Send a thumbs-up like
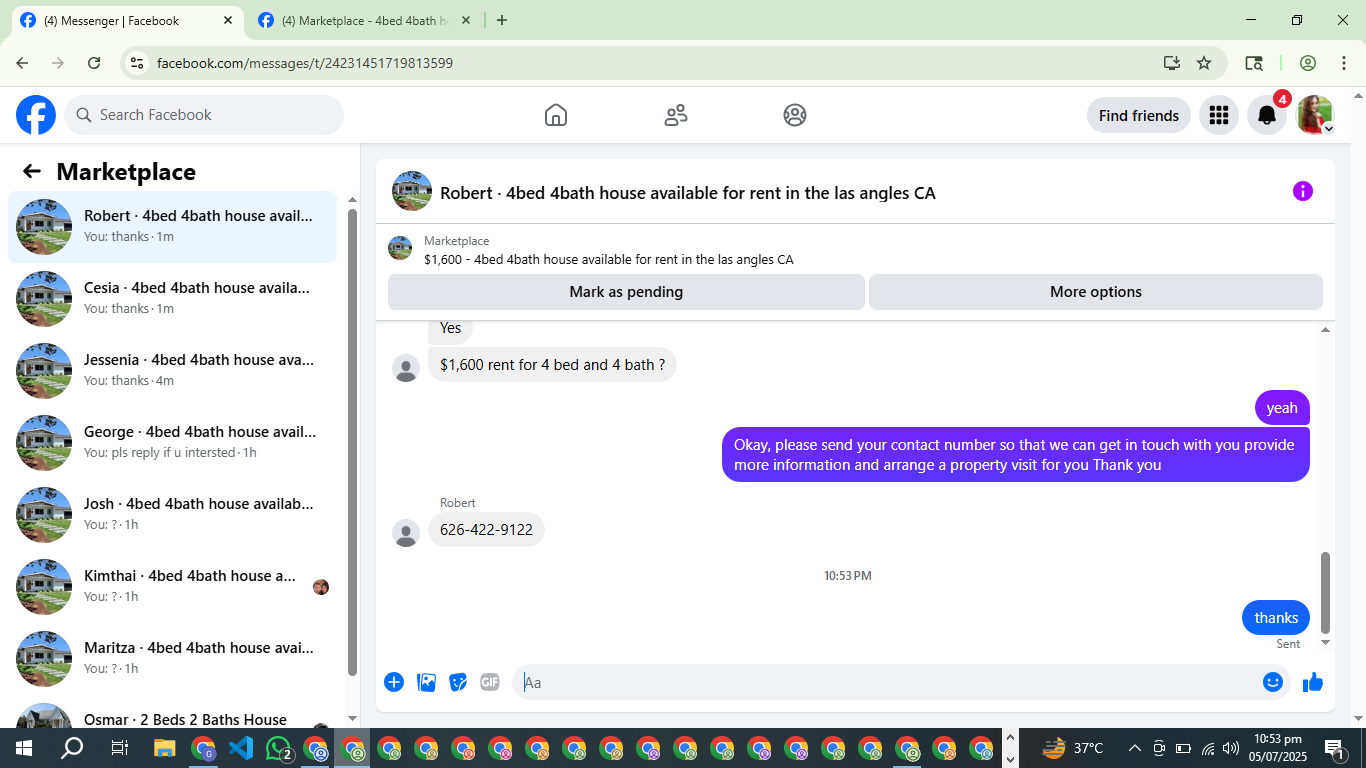 coord(1313,682)
